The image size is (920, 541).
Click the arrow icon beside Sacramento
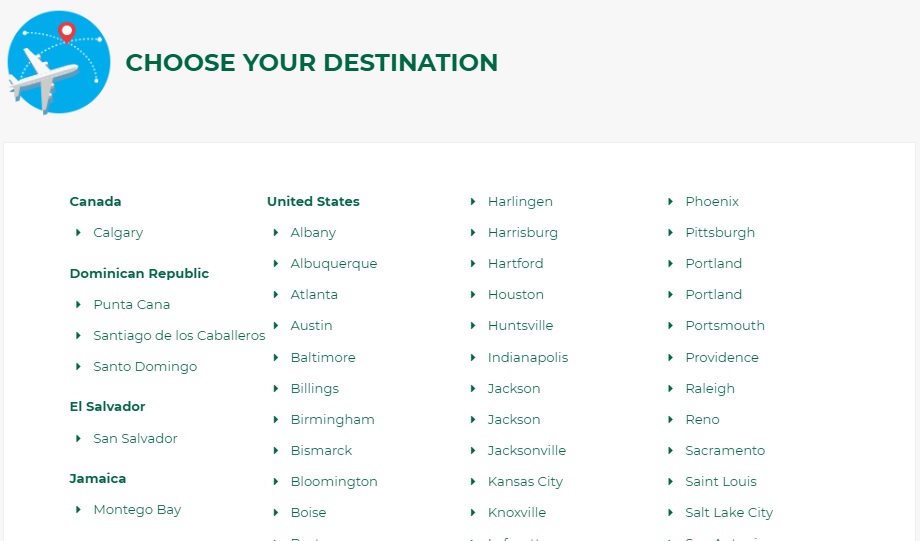pyautogui.click(x=671, y=451)
